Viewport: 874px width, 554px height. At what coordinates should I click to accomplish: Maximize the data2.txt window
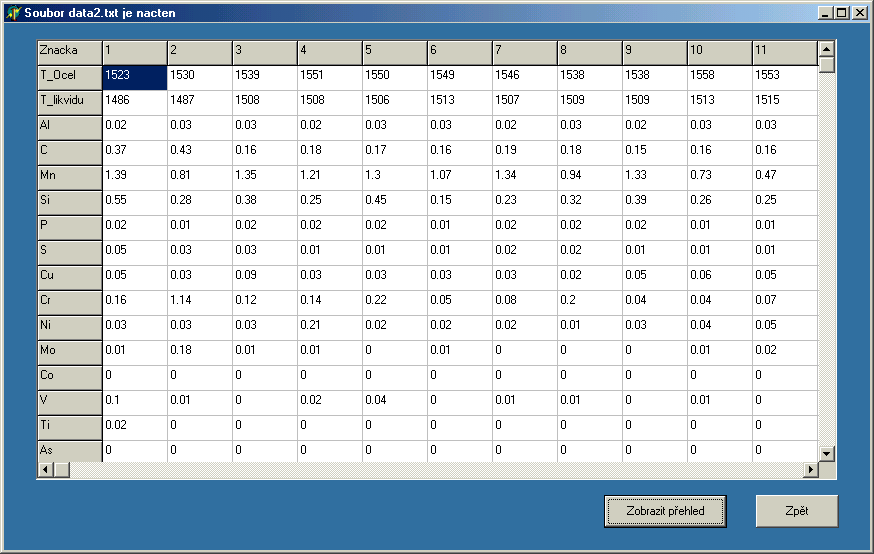point(842,13)
